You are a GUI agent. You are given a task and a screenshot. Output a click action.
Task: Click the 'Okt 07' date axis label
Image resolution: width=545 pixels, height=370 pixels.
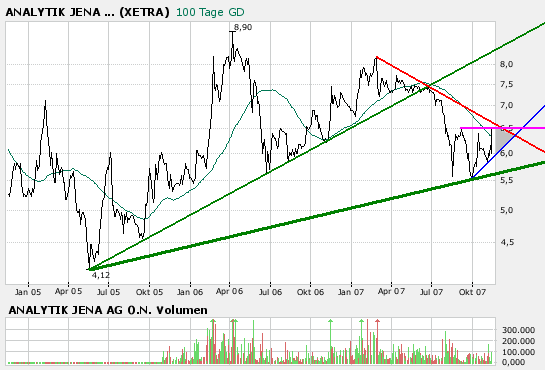(472, 292)
